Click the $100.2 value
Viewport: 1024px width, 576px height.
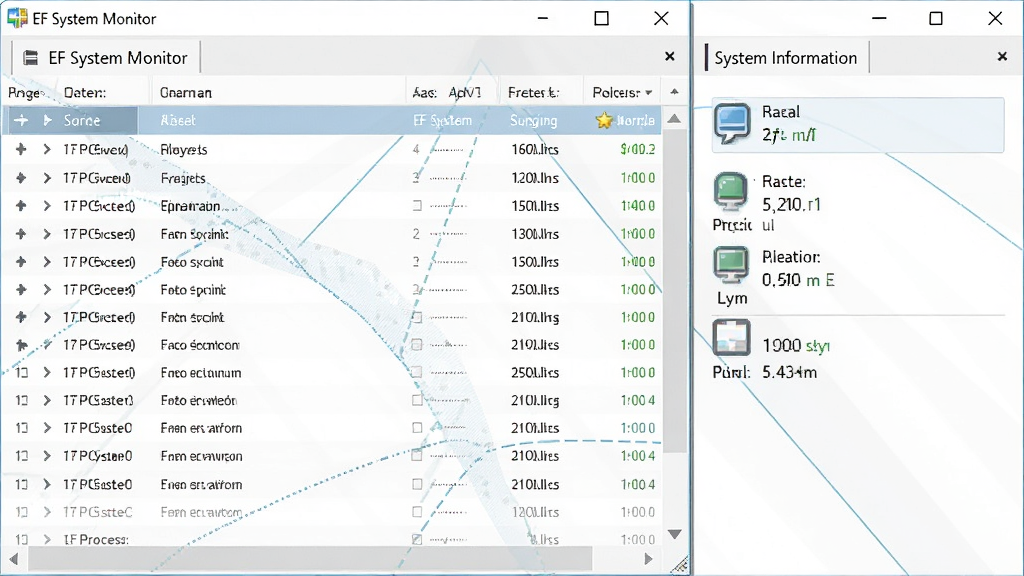tap(637, 150)
